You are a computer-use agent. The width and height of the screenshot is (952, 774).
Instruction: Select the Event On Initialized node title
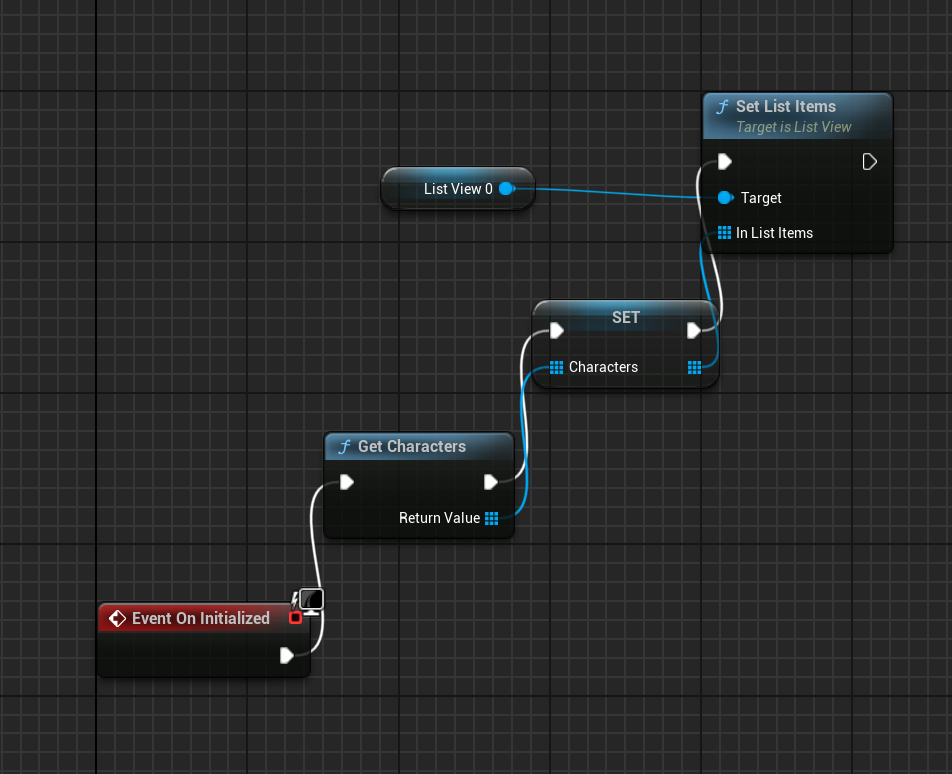(x=200, y=618)
